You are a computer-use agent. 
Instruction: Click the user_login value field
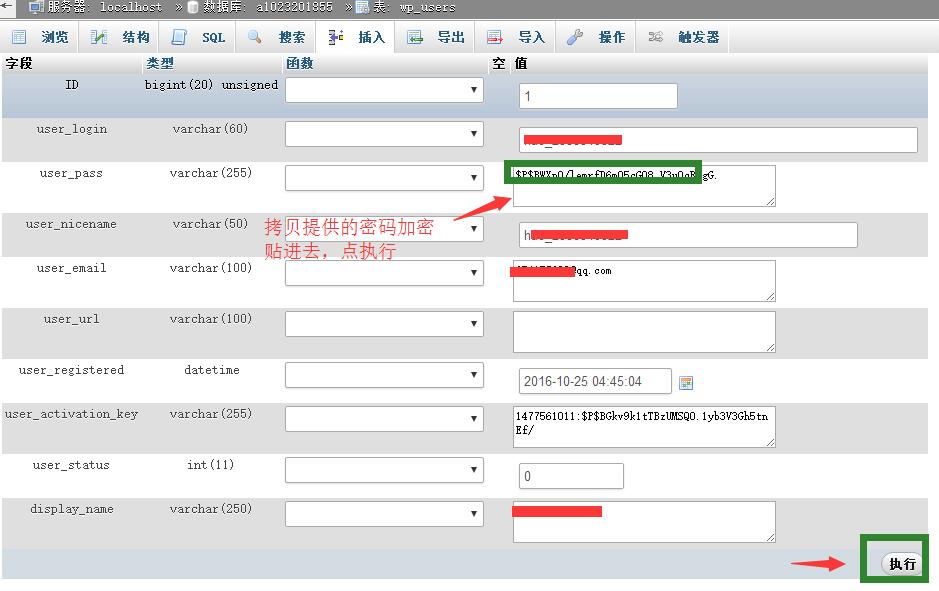pos(718,140)
